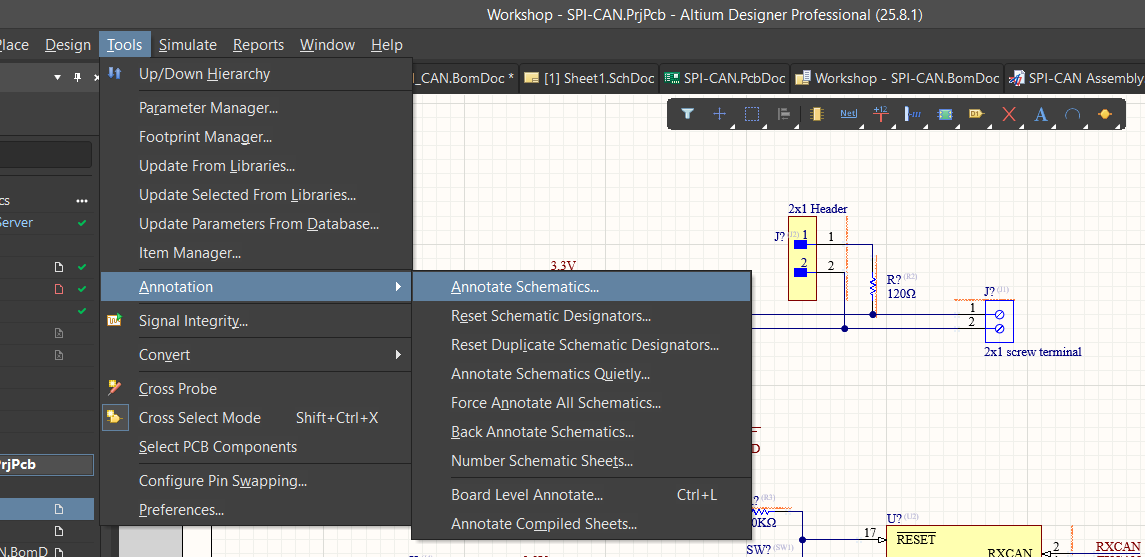This screenshot has width=1145, height=557.
Task: Select the place bus entry tool icon
Action: click(913, 114)
